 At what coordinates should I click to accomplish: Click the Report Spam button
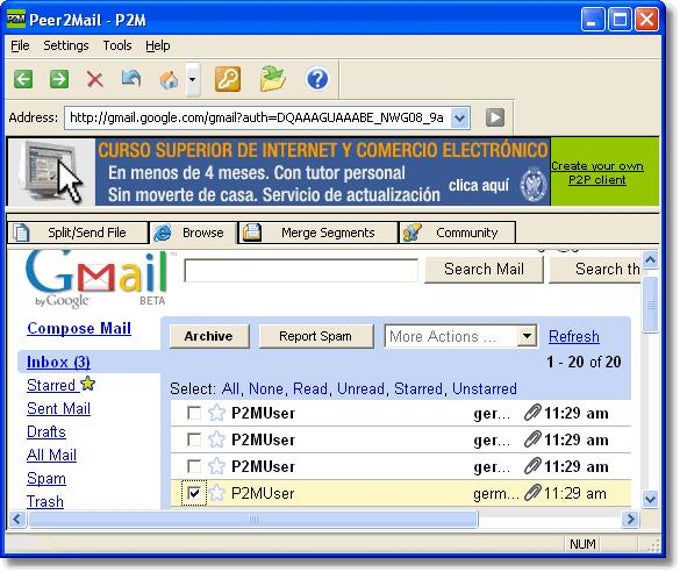coord(316,337)
